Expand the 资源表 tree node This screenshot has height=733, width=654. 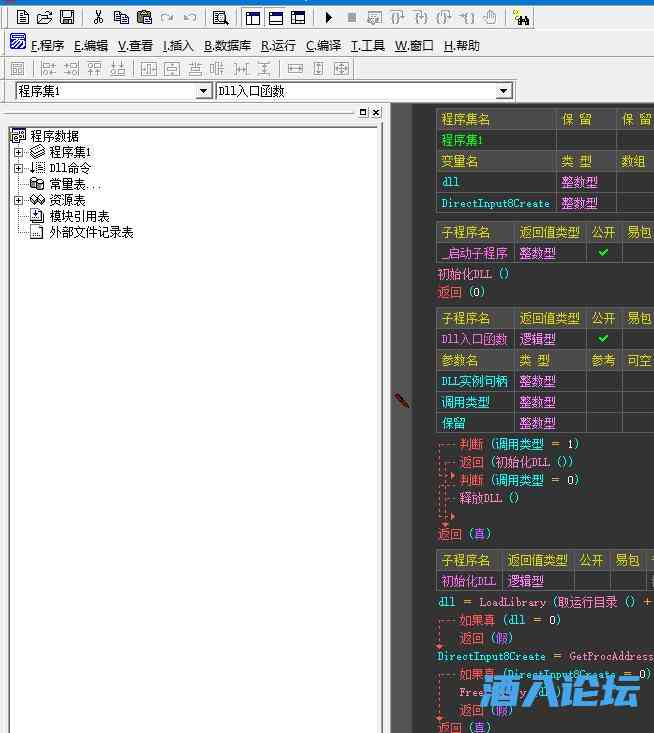18,201
